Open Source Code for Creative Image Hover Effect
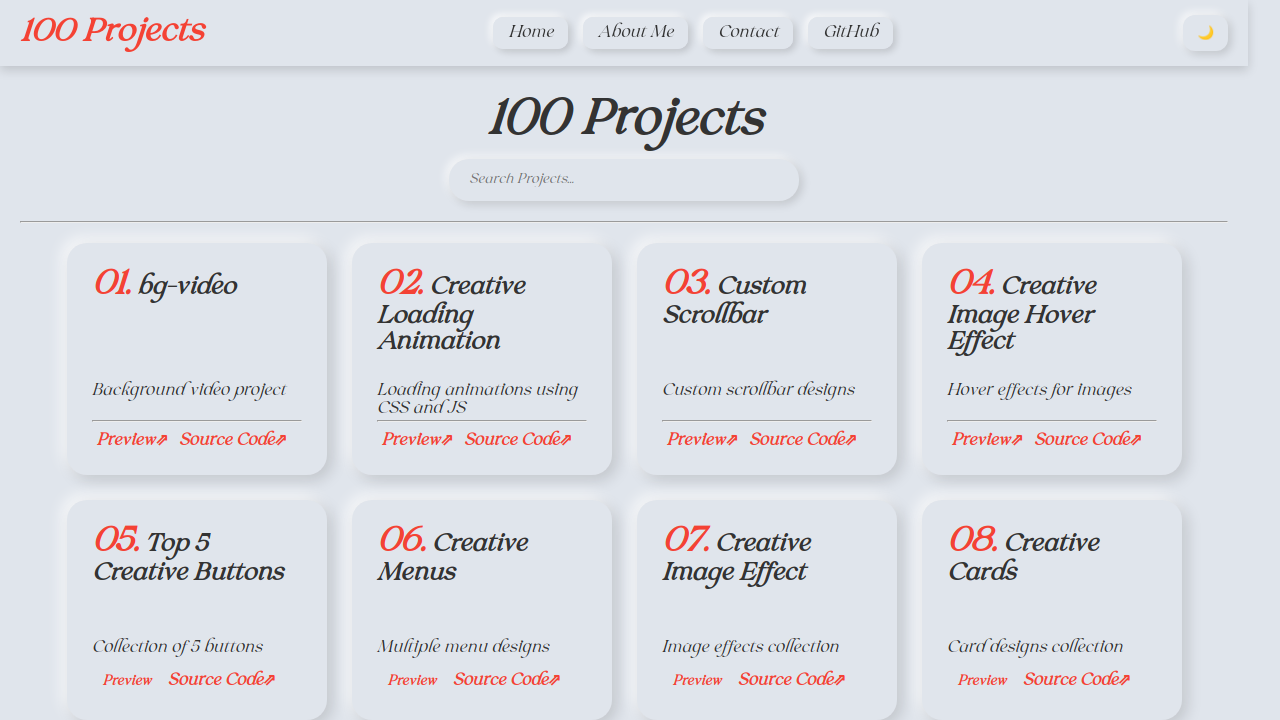This screenshot has width=1280, height=720. click(x=1082, y=438)
